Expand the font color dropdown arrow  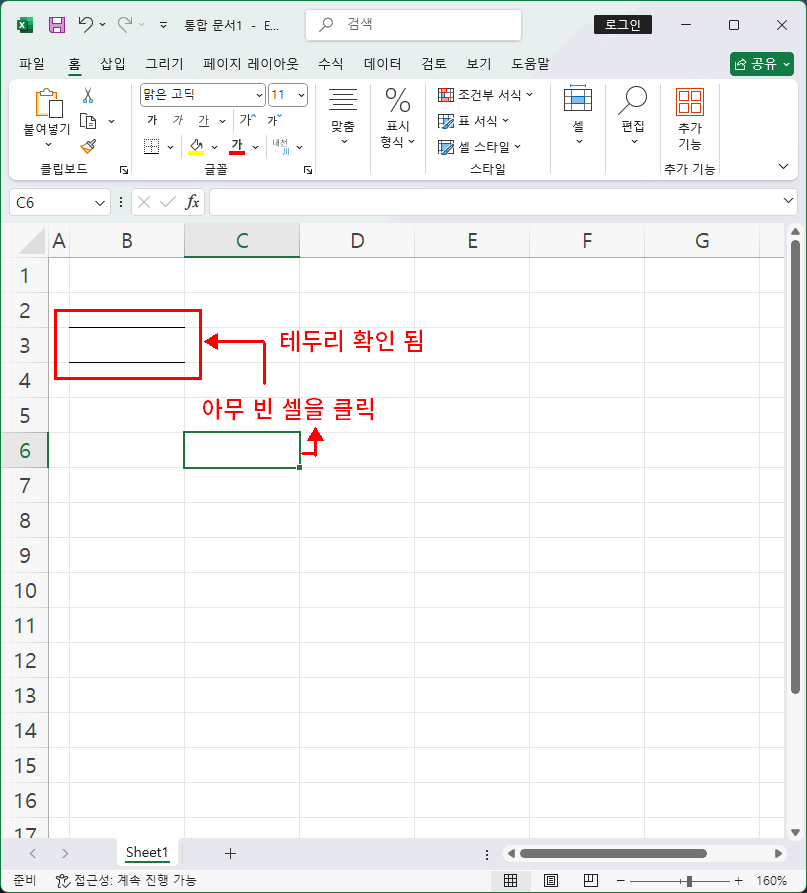pos(256,148)
